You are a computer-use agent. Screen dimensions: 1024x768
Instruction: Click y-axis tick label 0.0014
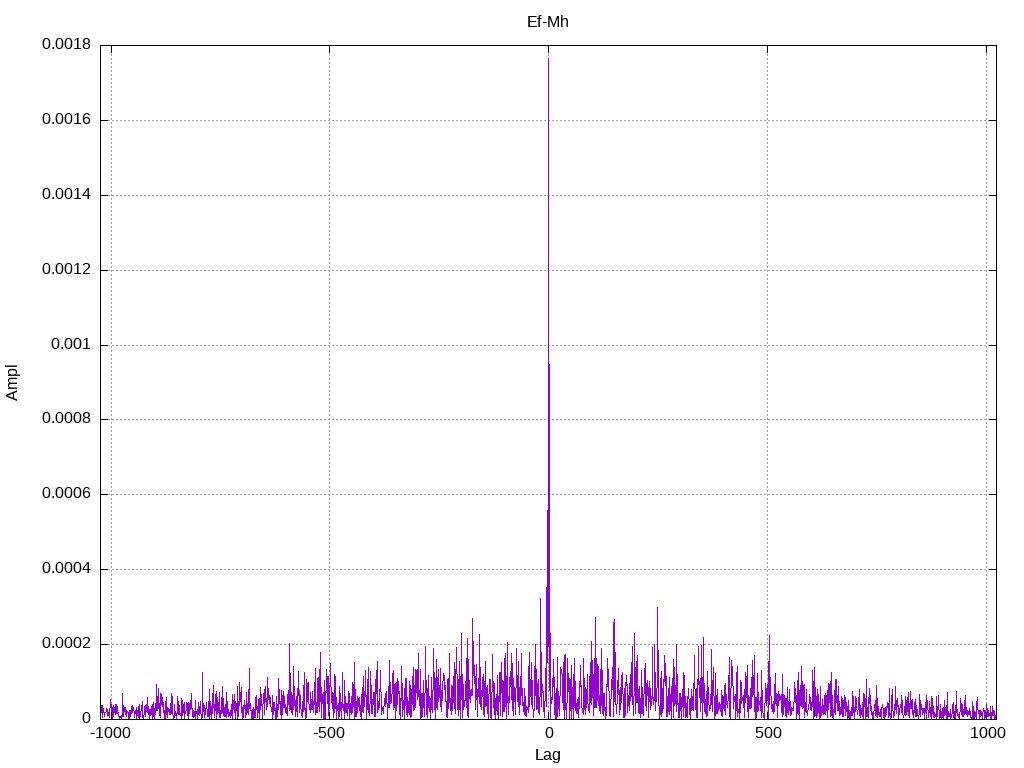pyautogui.click(x=67, y=194)
